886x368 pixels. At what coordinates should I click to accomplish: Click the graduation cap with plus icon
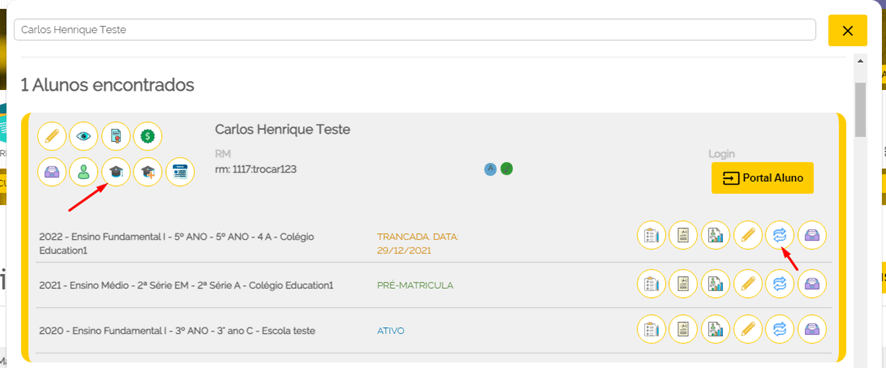[x=148, y=171]
